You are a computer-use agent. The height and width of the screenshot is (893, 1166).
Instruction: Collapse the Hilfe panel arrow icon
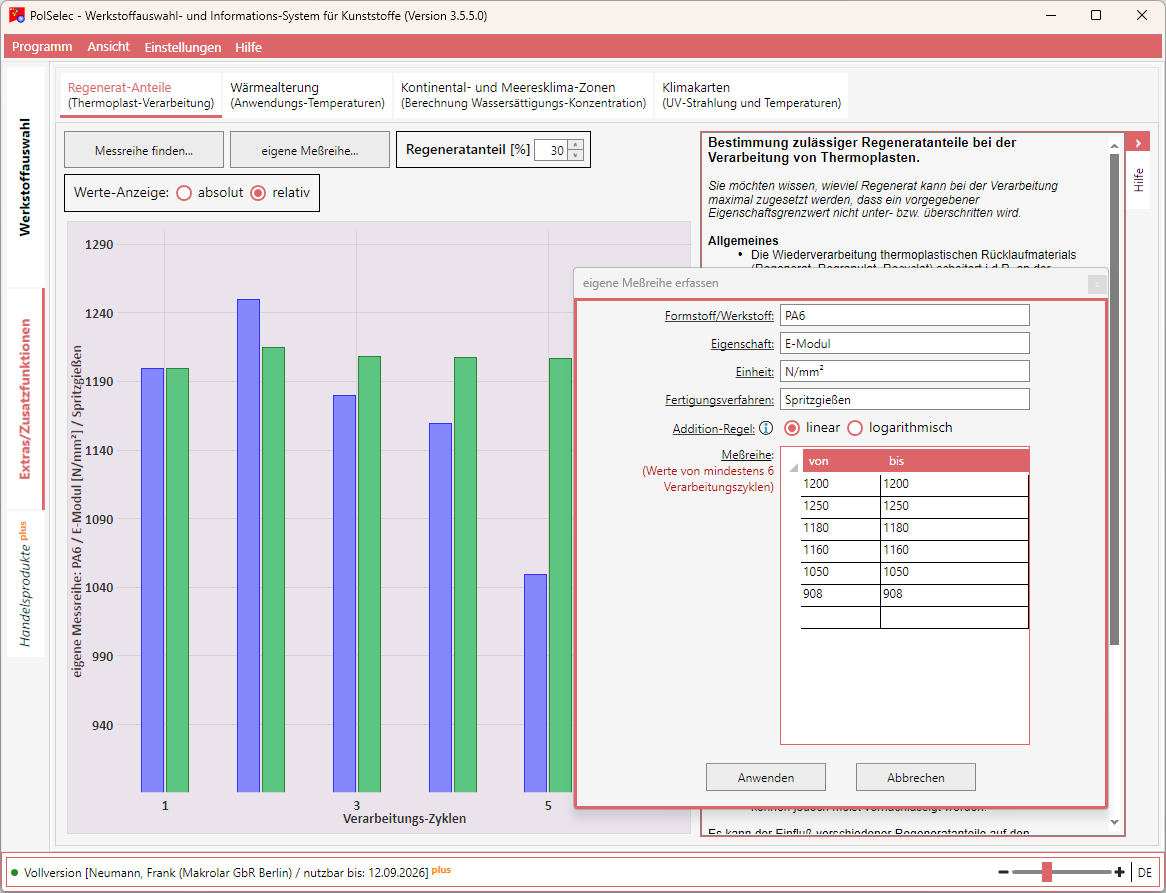1138,143
